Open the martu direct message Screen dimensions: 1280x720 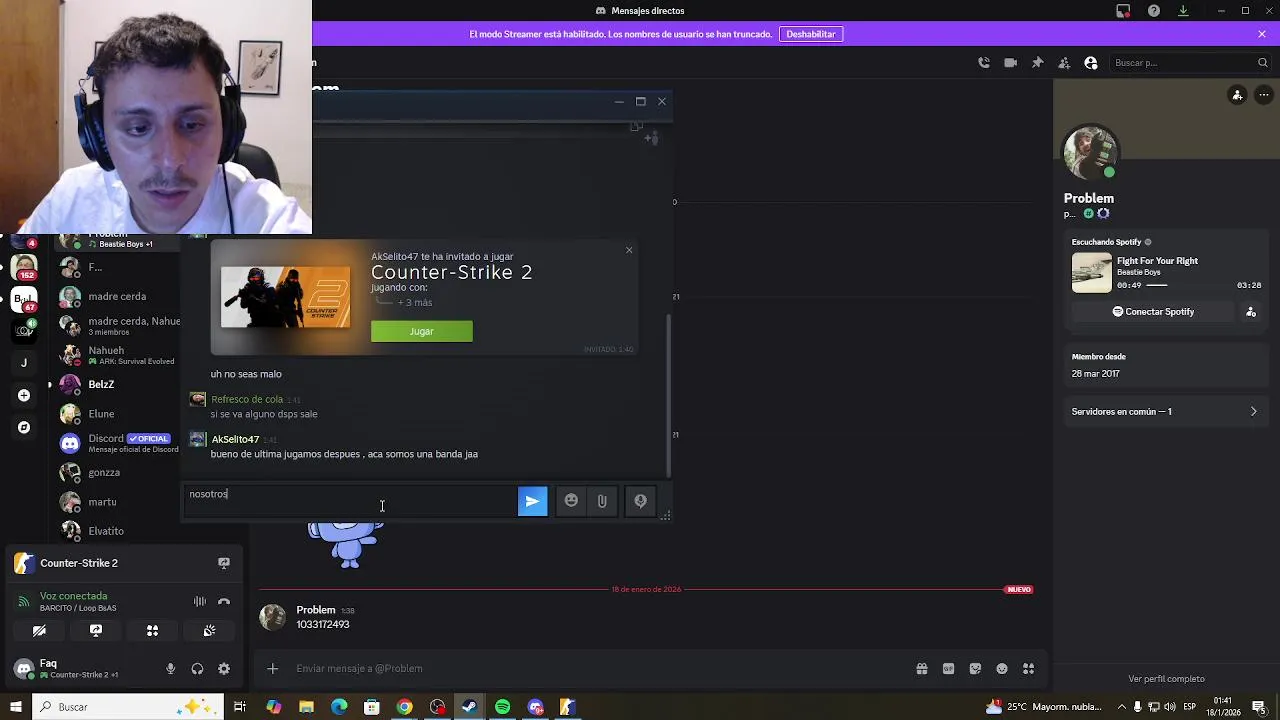(117, 502)
